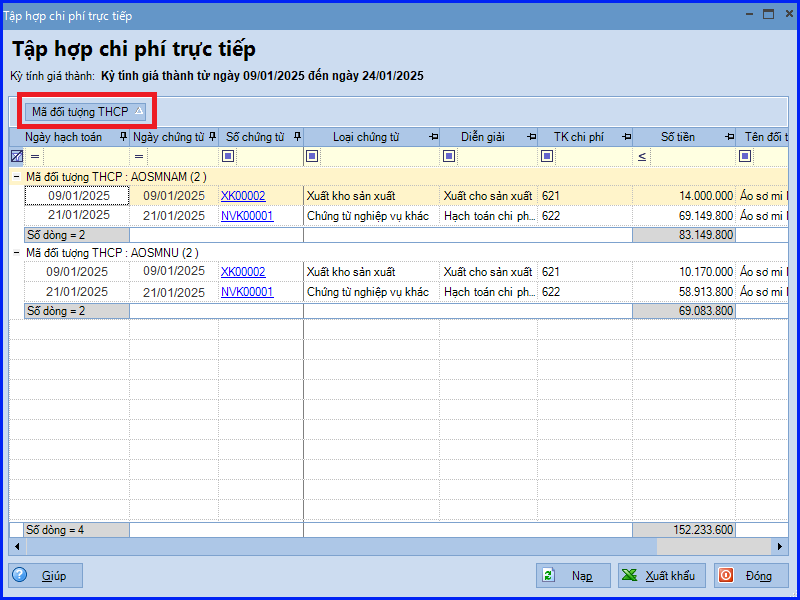This screenshot has height=600, width=800.
Task: Click the Excel icon on the Xuất khẩu button
Action: pyautogui.click(x=629, y=575)
